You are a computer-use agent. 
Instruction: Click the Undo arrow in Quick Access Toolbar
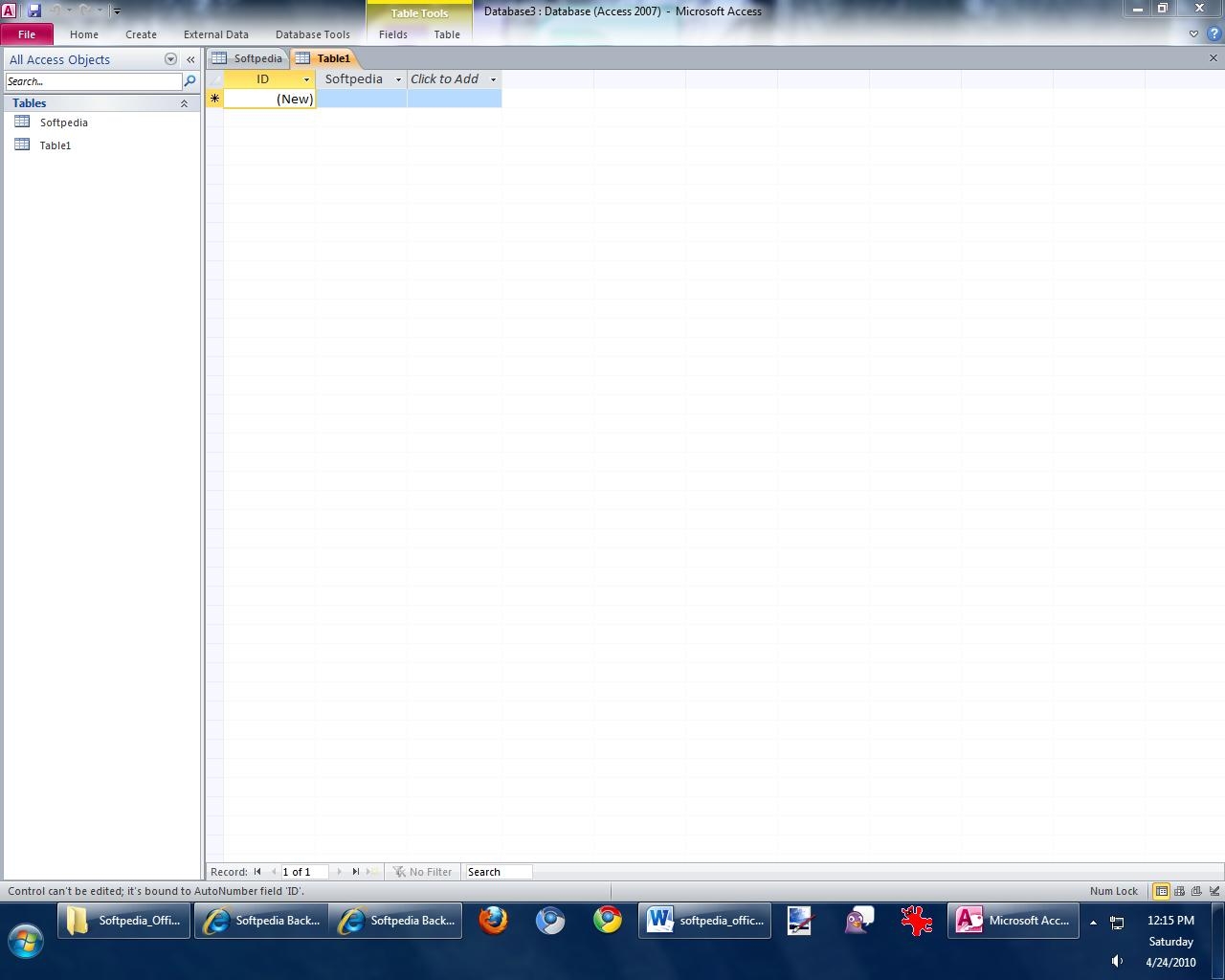click(56, 11)
